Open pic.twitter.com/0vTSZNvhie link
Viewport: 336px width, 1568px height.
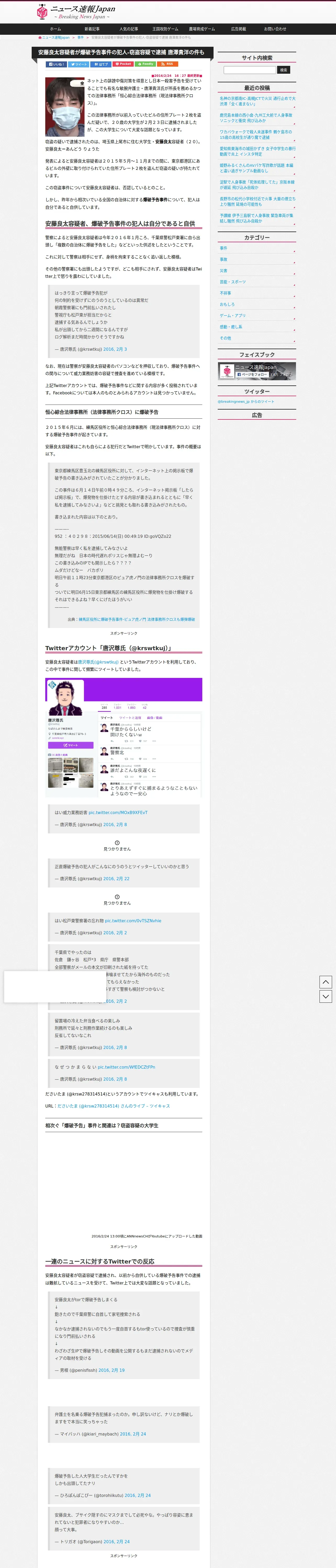(133, 921)
